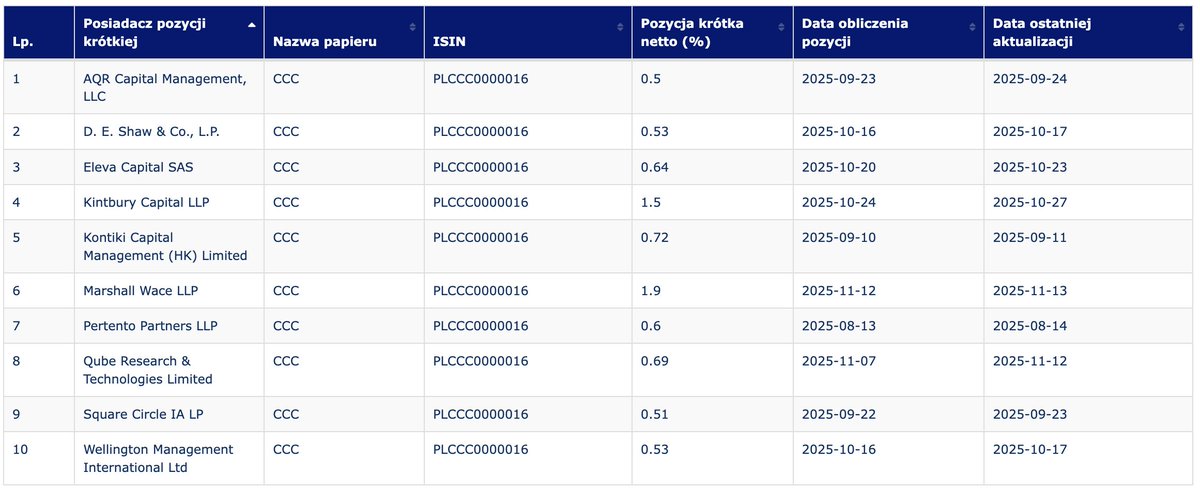Click update date 2025-09-24
The width and height of the screenshot is (1200, 489).
[x=1030, y=79]
